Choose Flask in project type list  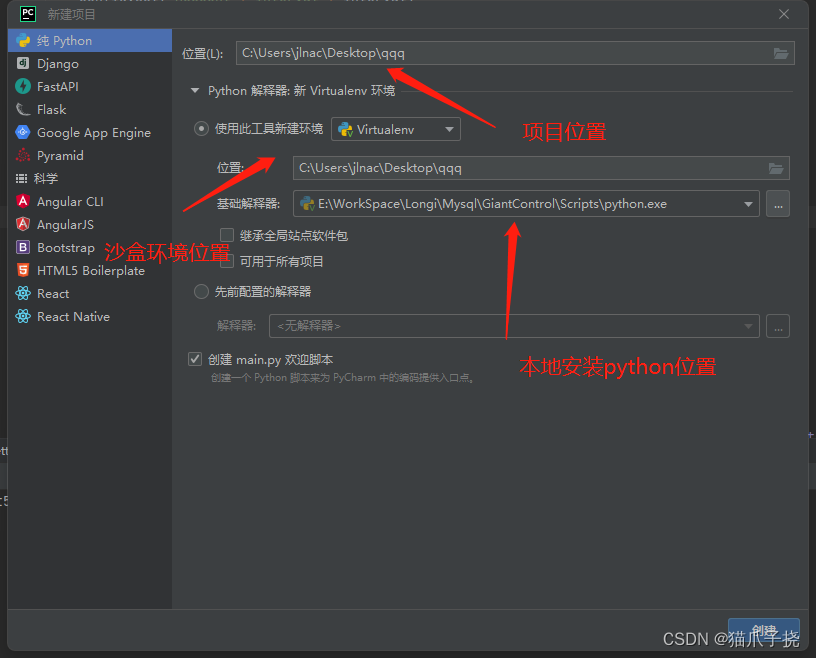tap(52, 109)
